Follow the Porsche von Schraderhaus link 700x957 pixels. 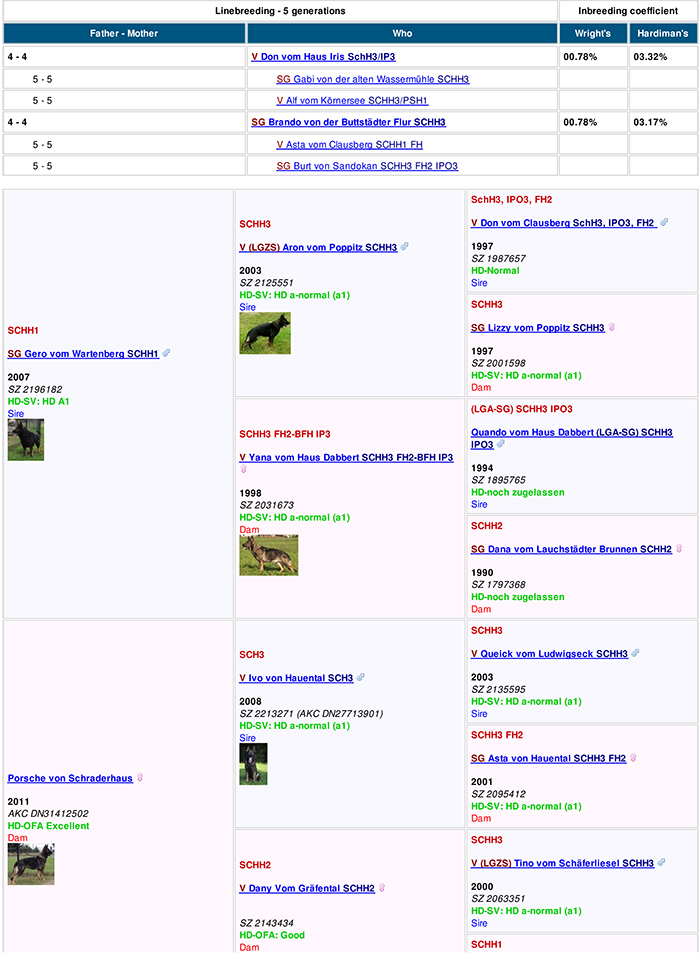coord(70,778)
